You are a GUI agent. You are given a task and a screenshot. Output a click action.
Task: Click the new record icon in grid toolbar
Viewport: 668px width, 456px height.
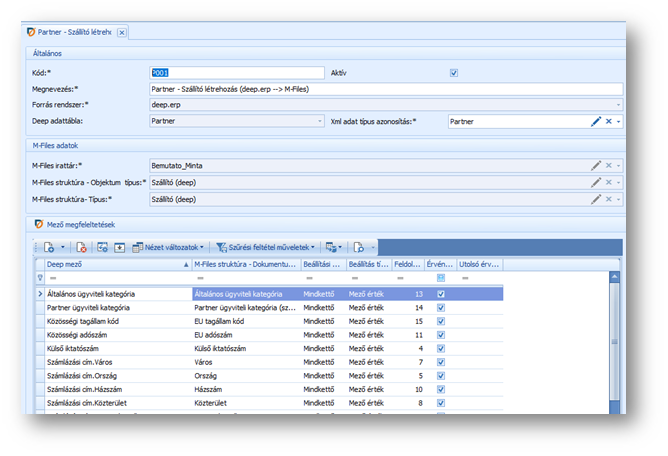coord(49,246)
